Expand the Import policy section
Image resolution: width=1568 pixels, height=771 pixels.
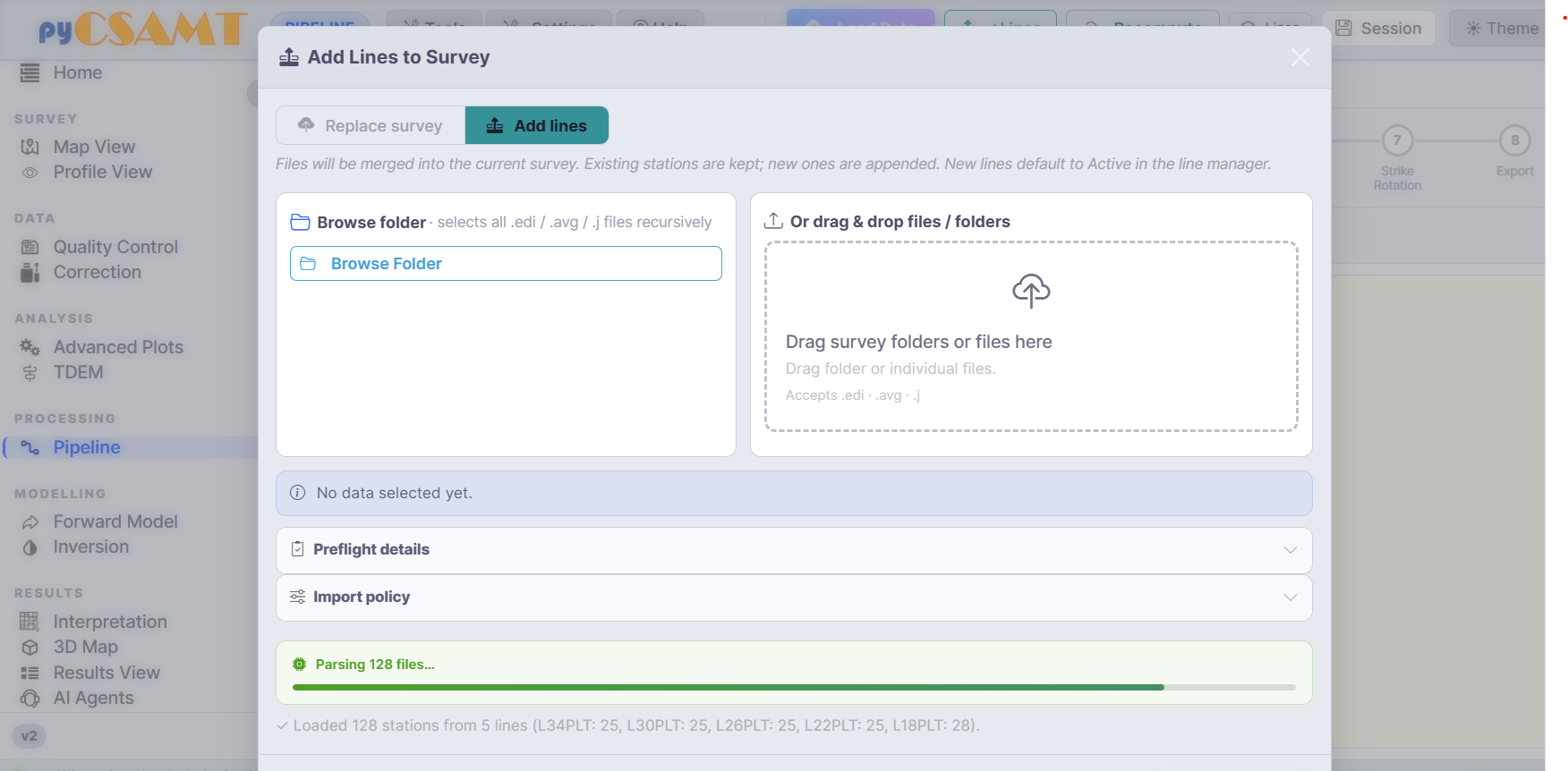coord(794,597)
